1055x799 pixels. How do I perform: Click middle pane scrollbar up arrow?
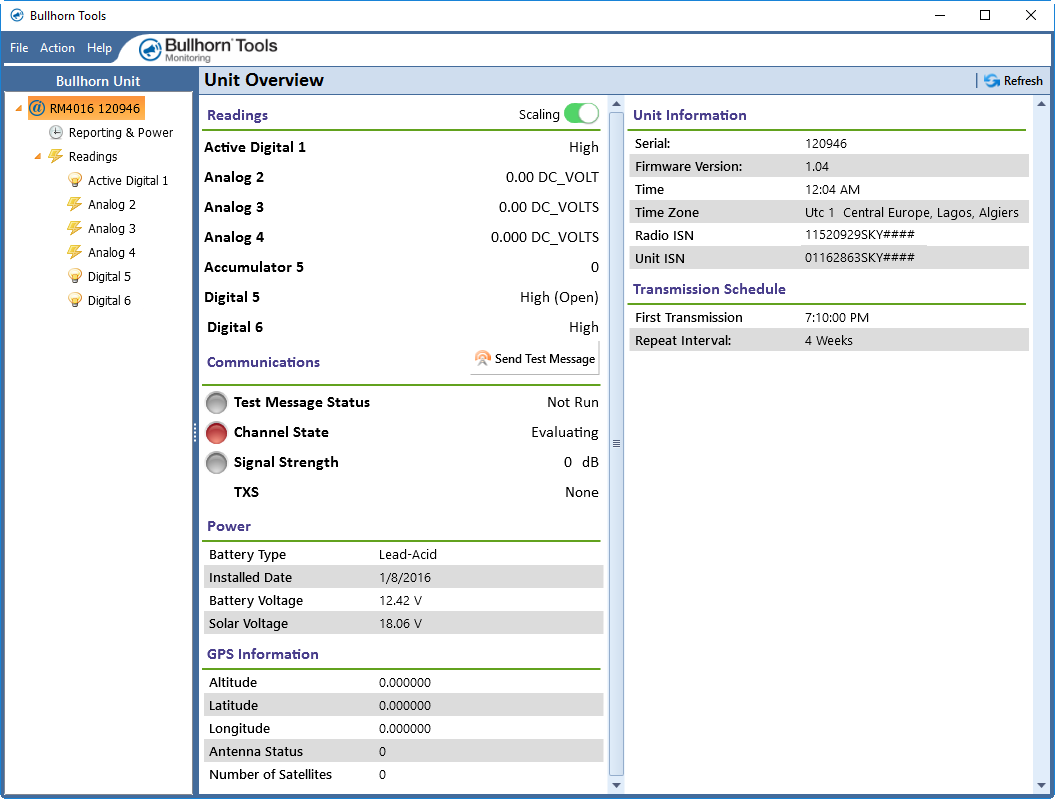point(616,104)
